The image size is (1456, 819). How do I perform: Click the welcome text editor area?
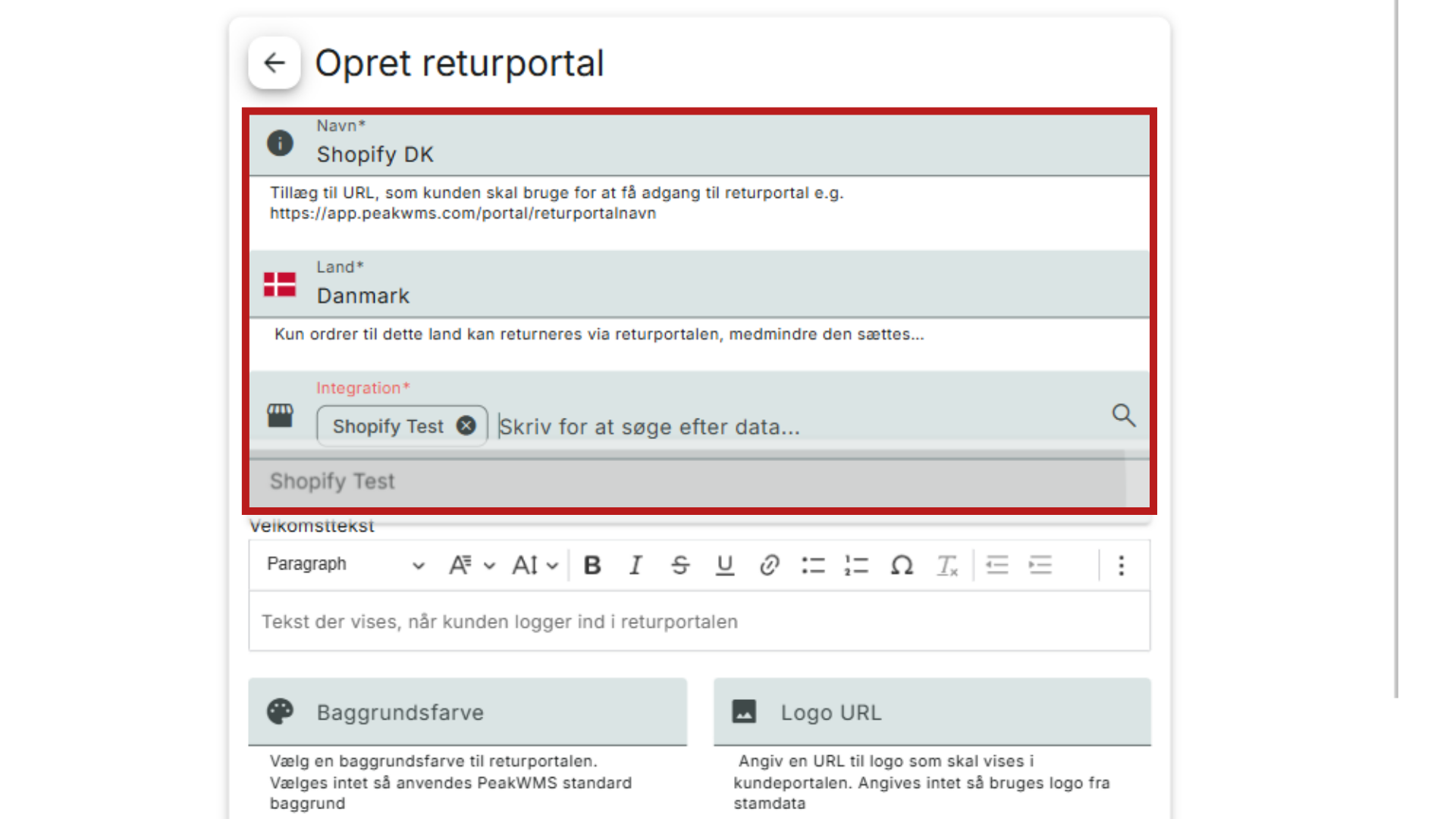coord(699,622)
